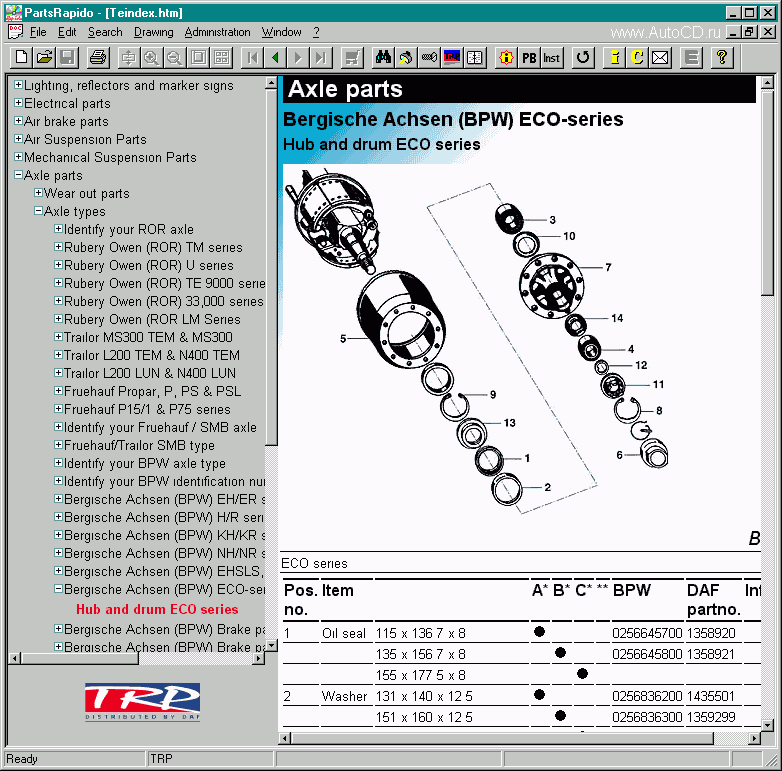Click the Save floppy disk icon

pos(67,58)
